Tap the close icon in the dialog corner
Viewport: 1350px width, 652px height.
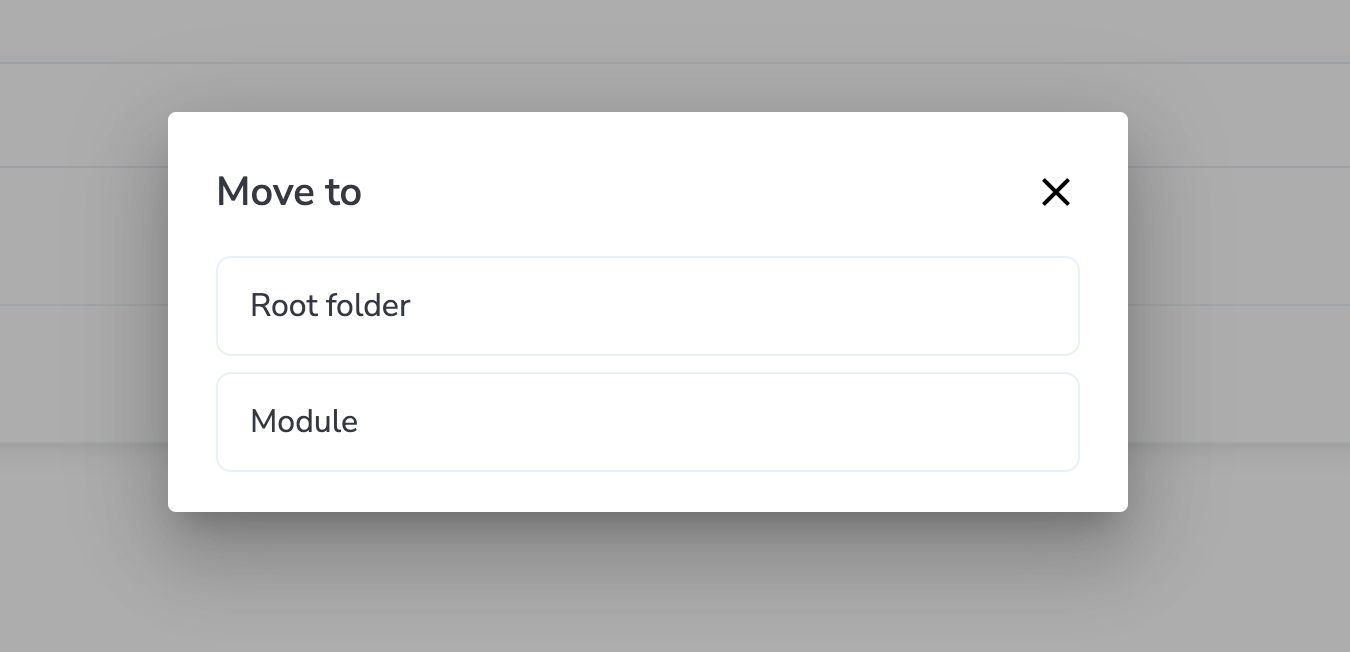pyautogui.click(x=1056, y=192)
